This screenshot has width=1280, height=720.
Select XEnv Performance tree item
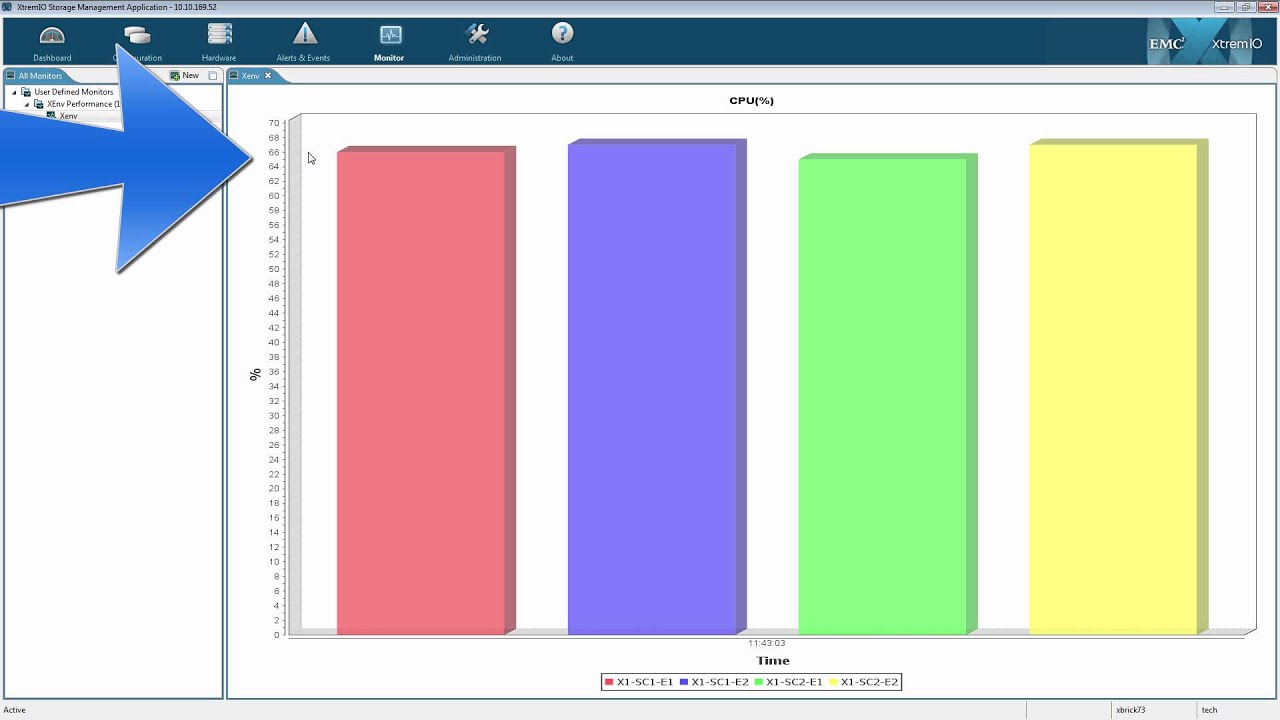tap(84, 104)
